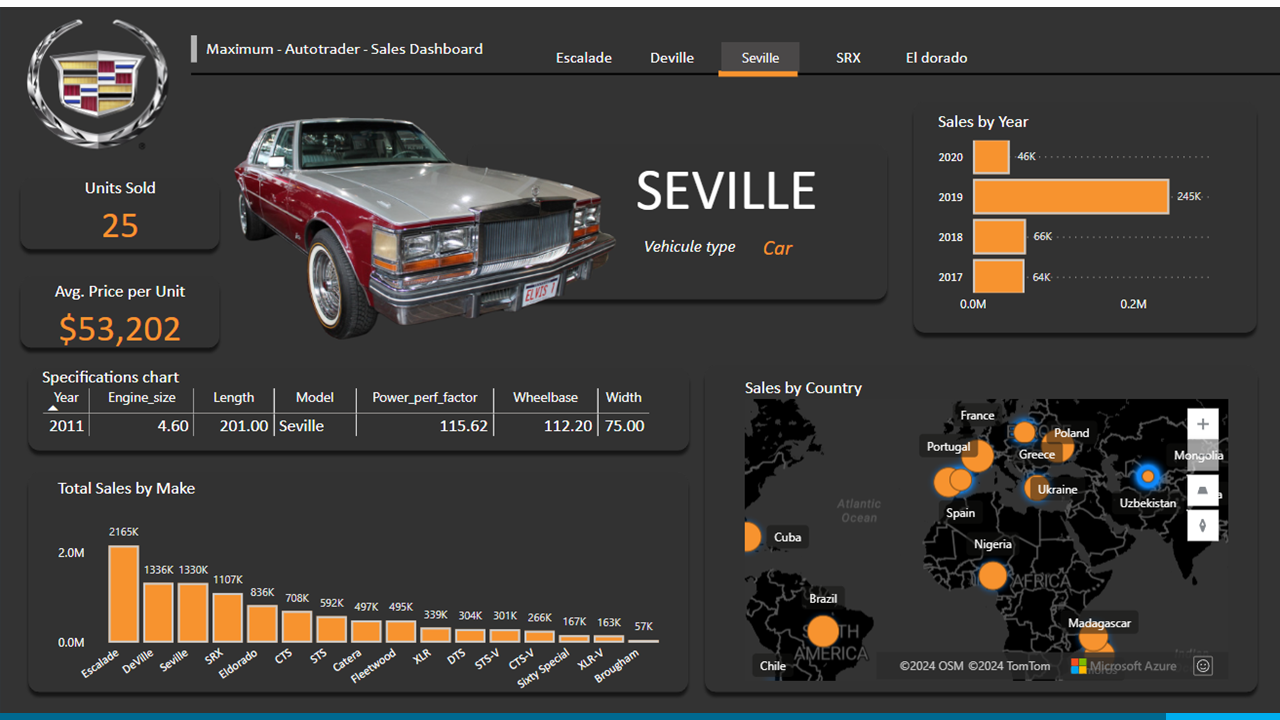Viewport: 1280px width, 720px height.
Task: Click the Microsoft Azure logo on map
Action: point(1123,666)
